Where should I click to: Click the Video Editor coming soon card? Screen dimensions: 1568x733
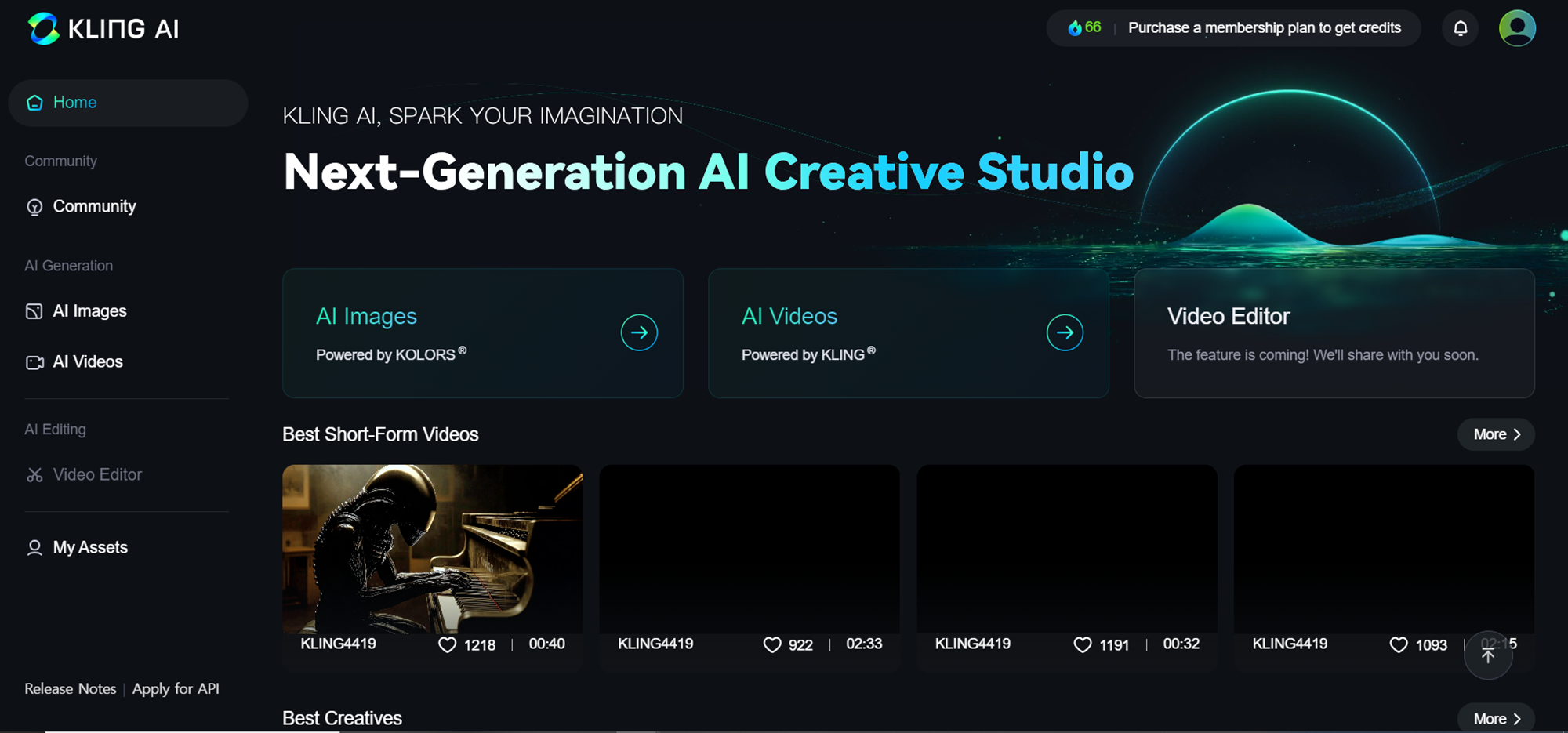click(x=1334, y=333)
